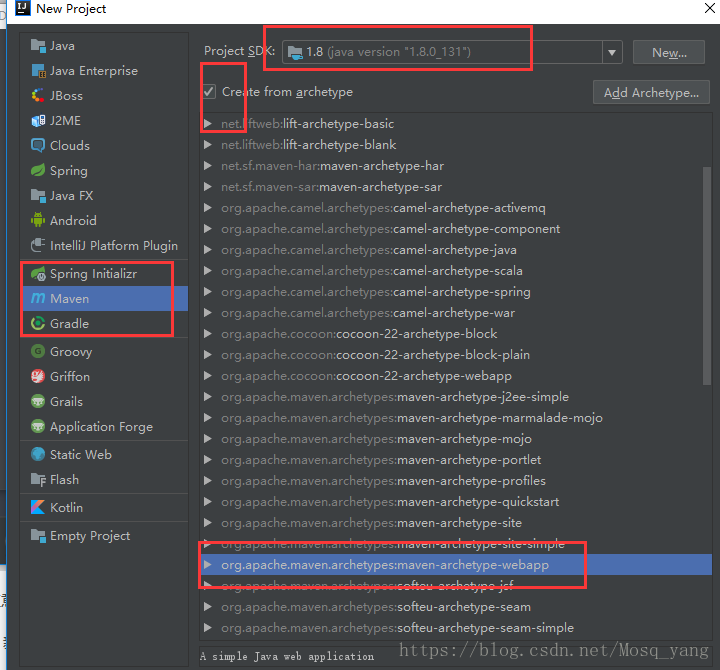Click the Application Forge icon
Viewport: 720px width, 670px height.
38,427
